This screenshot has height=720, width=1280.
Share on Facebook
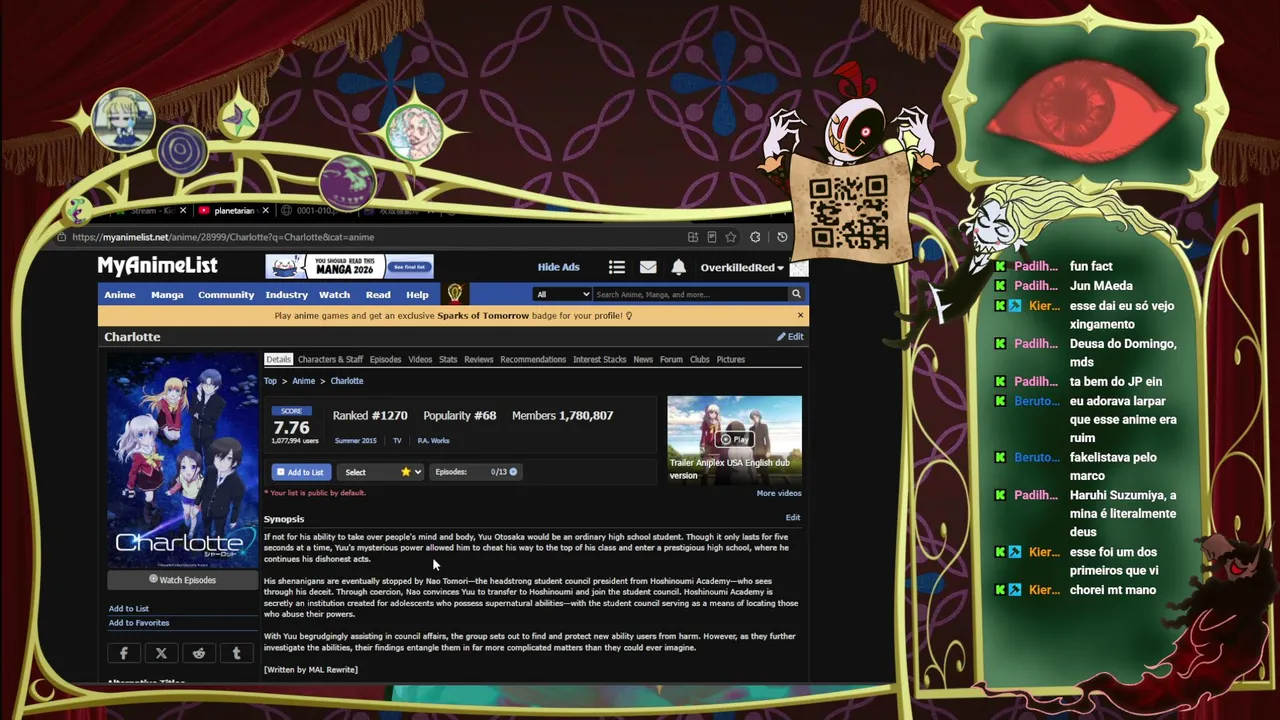tap(124, 653)
